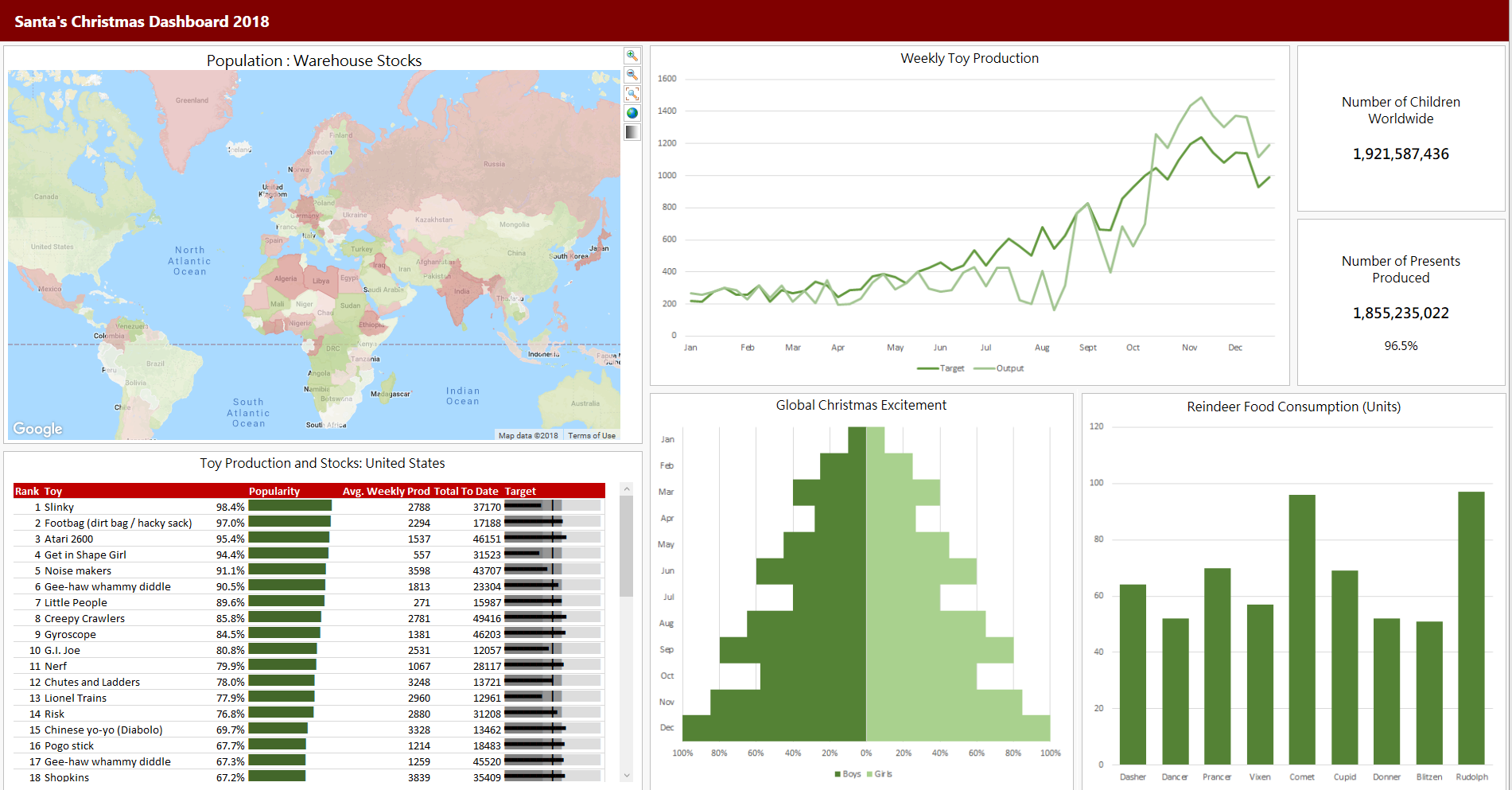Sort by the Popularity column header
Viewport: 1512px width, 790px height.
click(x=274, y=491)
